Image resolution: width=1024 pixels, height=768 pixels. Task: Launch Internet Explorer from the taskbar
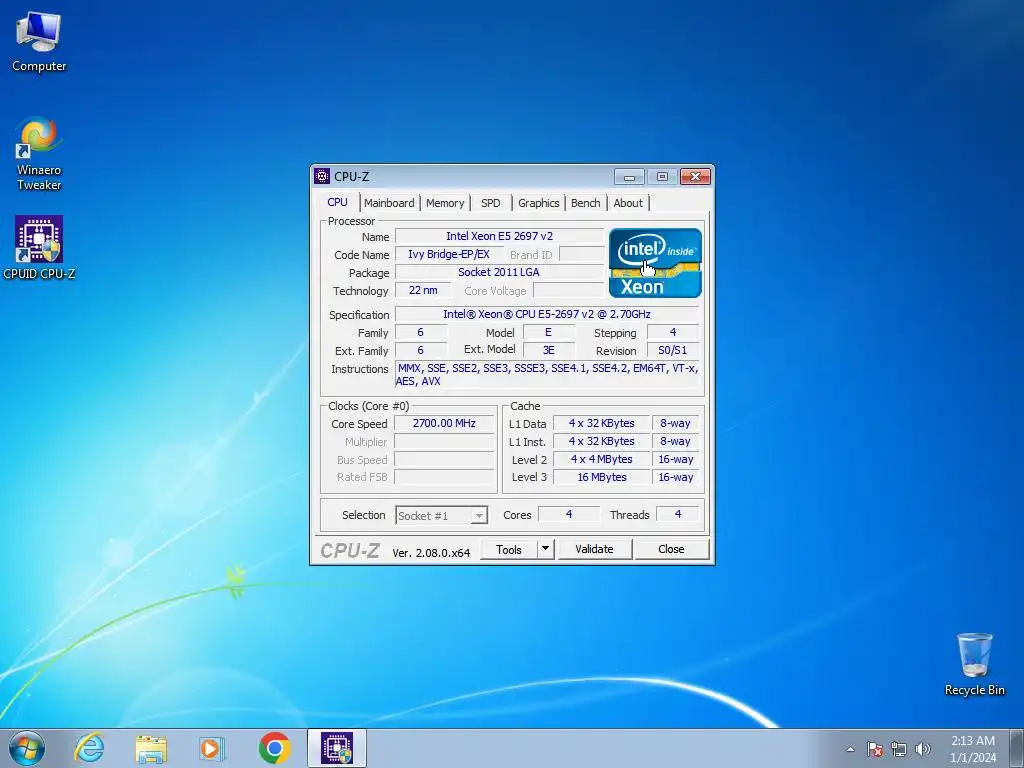89,748
